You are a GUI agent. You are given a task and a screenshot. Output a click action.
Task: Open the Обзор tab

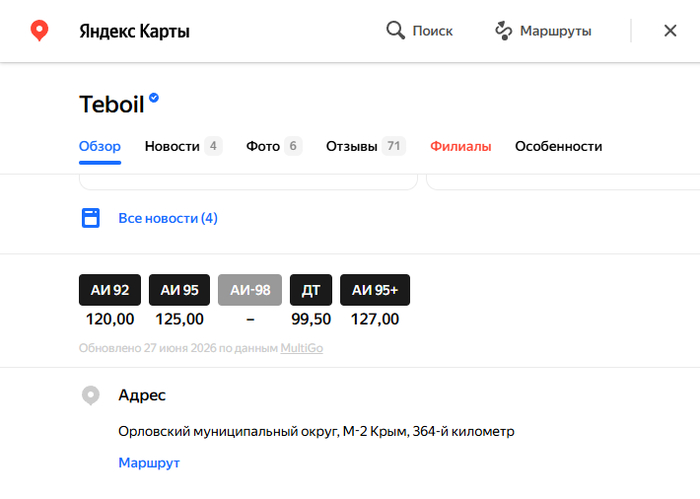pyautogui.click(x=100, y=146)
